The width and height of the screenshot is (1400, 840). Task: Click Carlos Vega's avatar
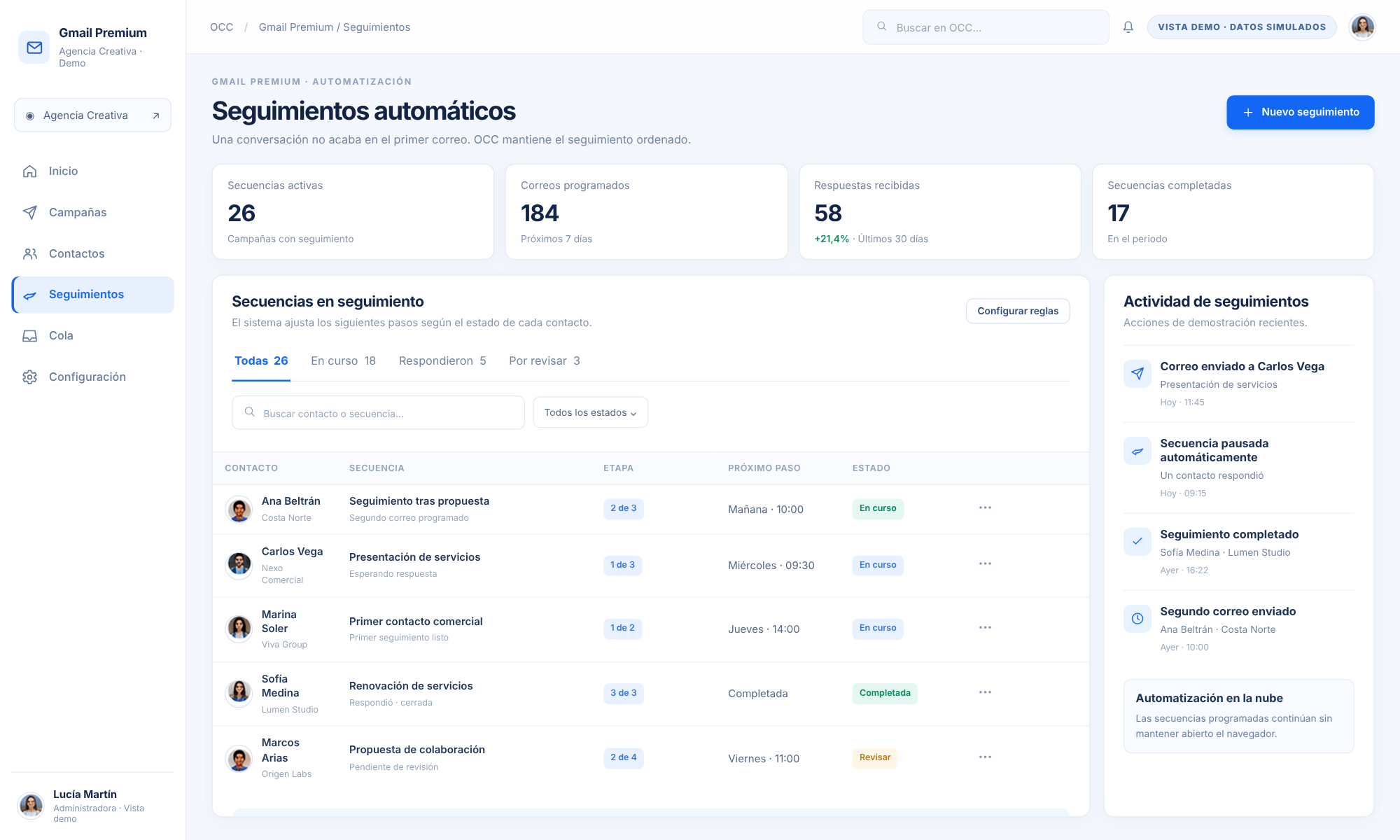pos(239,565)
